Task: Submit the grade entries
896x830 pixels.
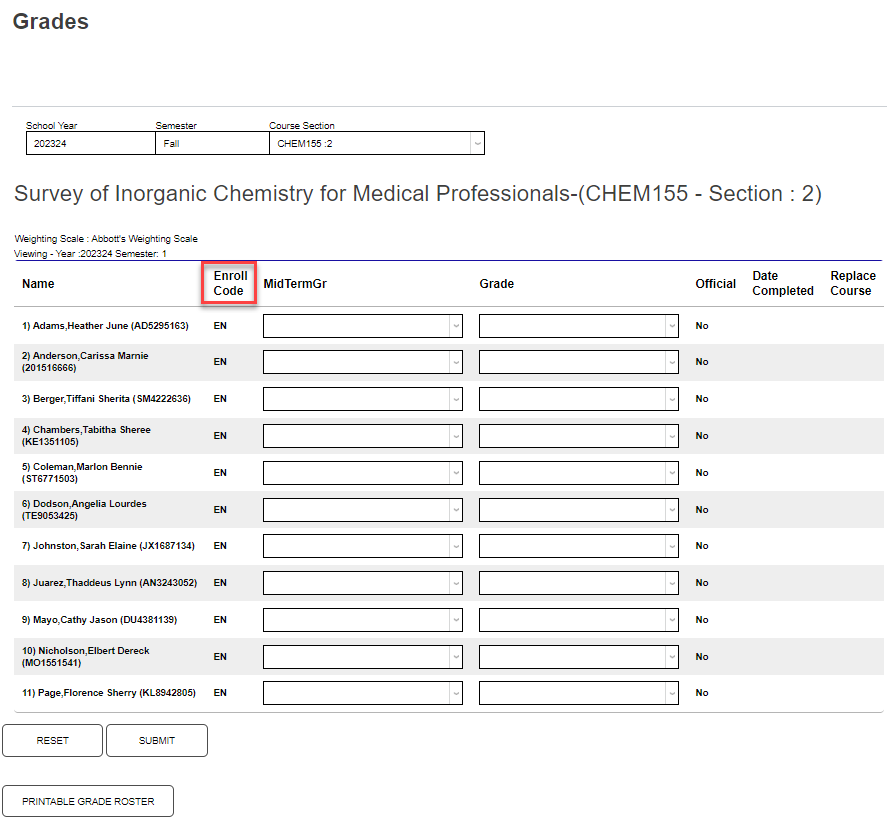Action: tap(156, 740)
